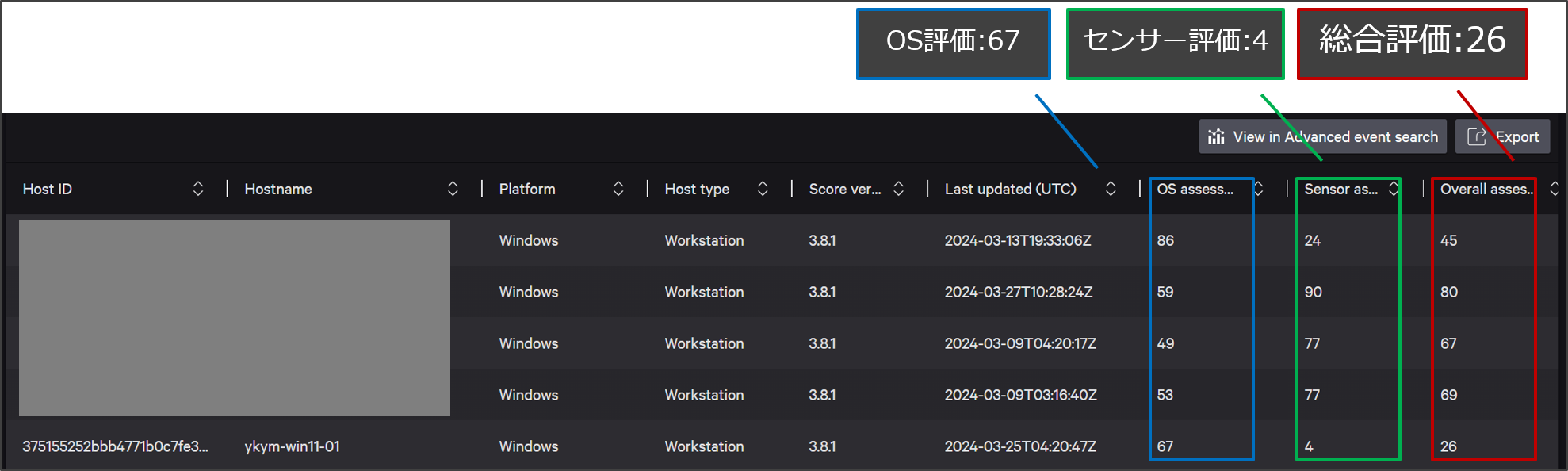1568x471 pixels.
Task: Sort by Platform column arrows
Action: 618,189
